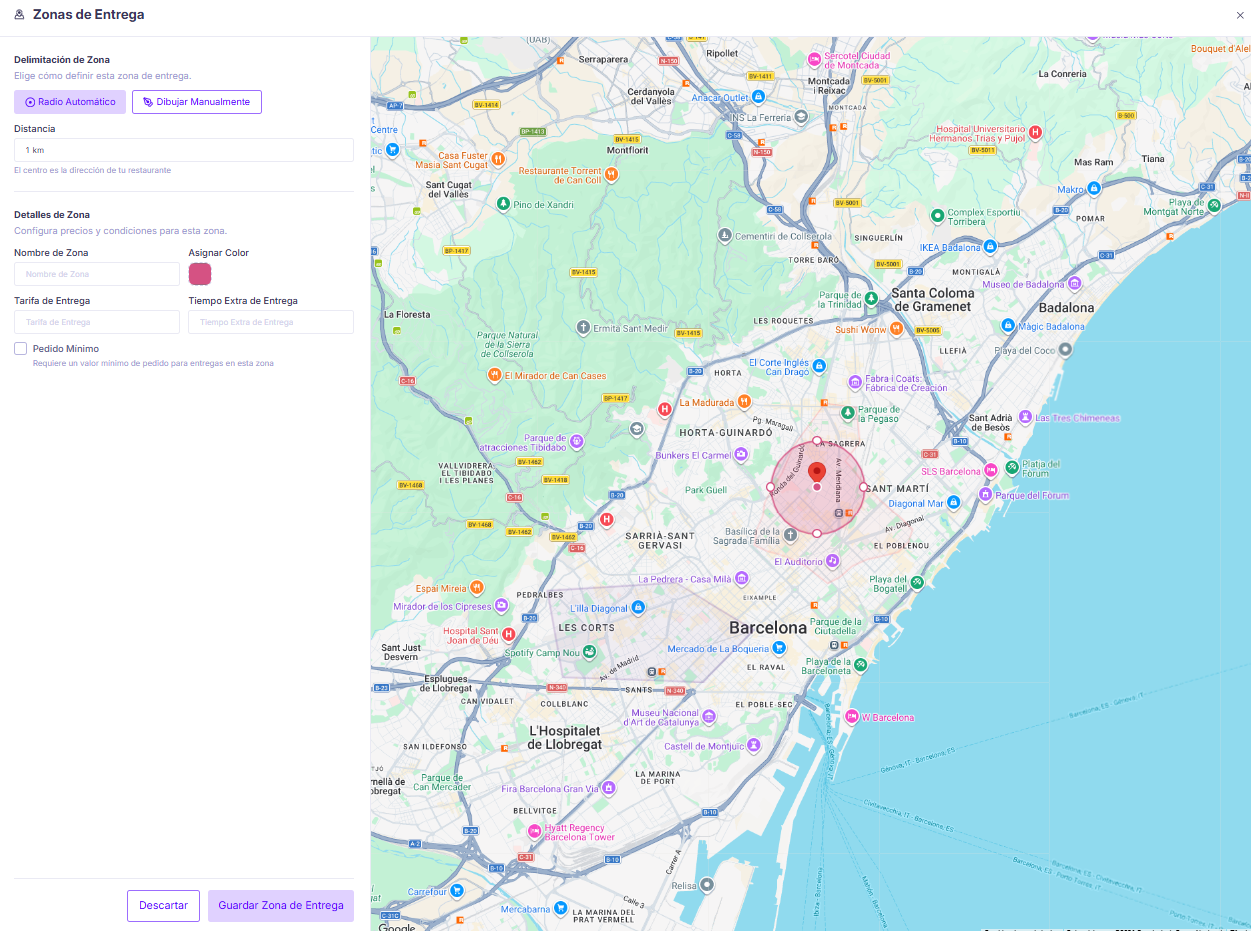Click Las Tres Chimeneas marker
The height and width of the screenshot is (931, 1251).
point(1025,418)
